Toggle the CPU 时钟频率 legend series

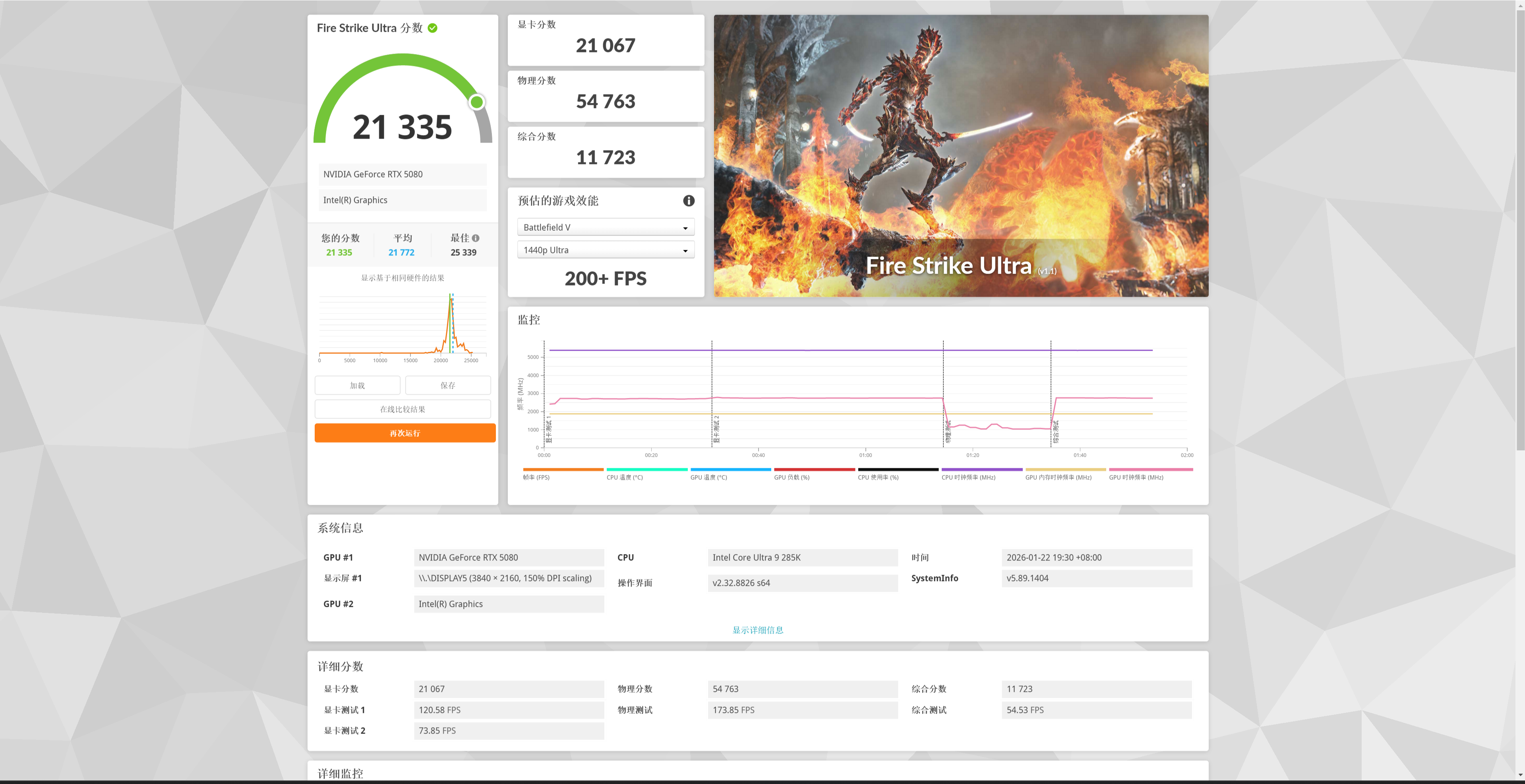pos(968,477)
